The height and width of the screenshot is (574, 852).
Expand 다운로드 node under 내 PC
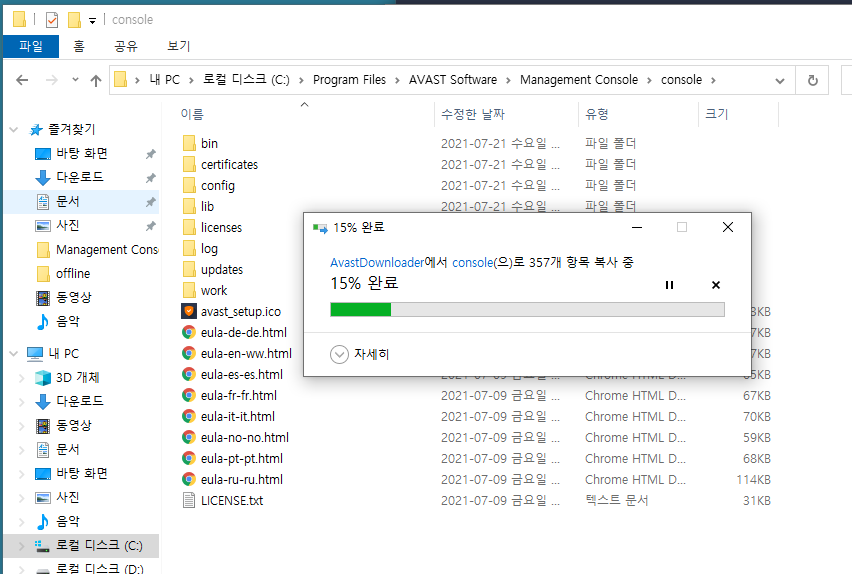point(22,402)
